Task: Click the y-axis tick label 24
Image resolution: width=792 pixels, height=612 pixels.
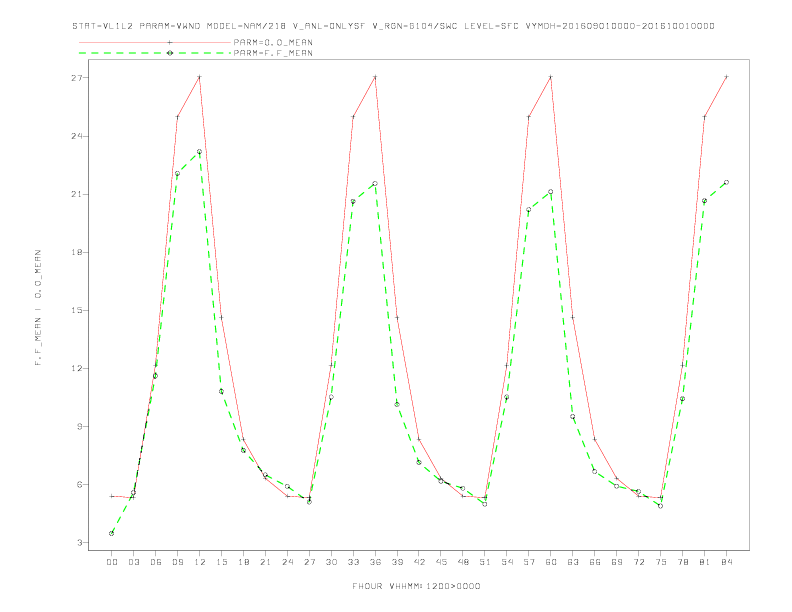Action: pyautogui.click(x=76, y=136)
